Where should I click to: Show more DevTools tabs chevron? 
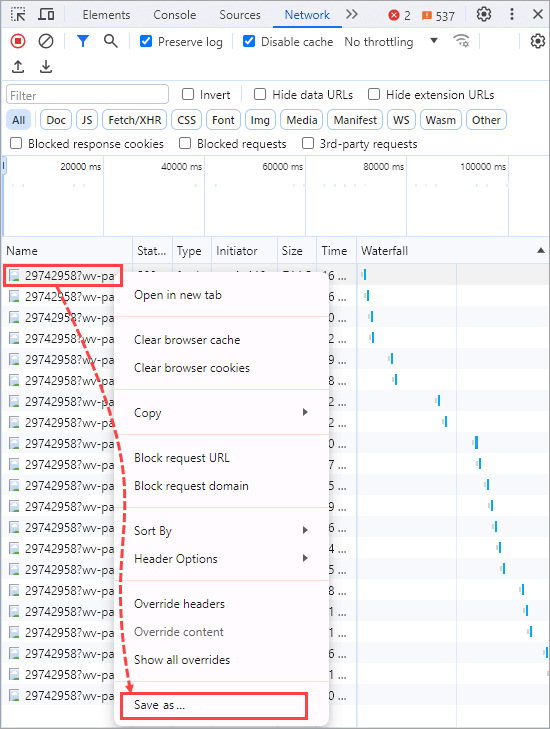click(x=352, y=14)
